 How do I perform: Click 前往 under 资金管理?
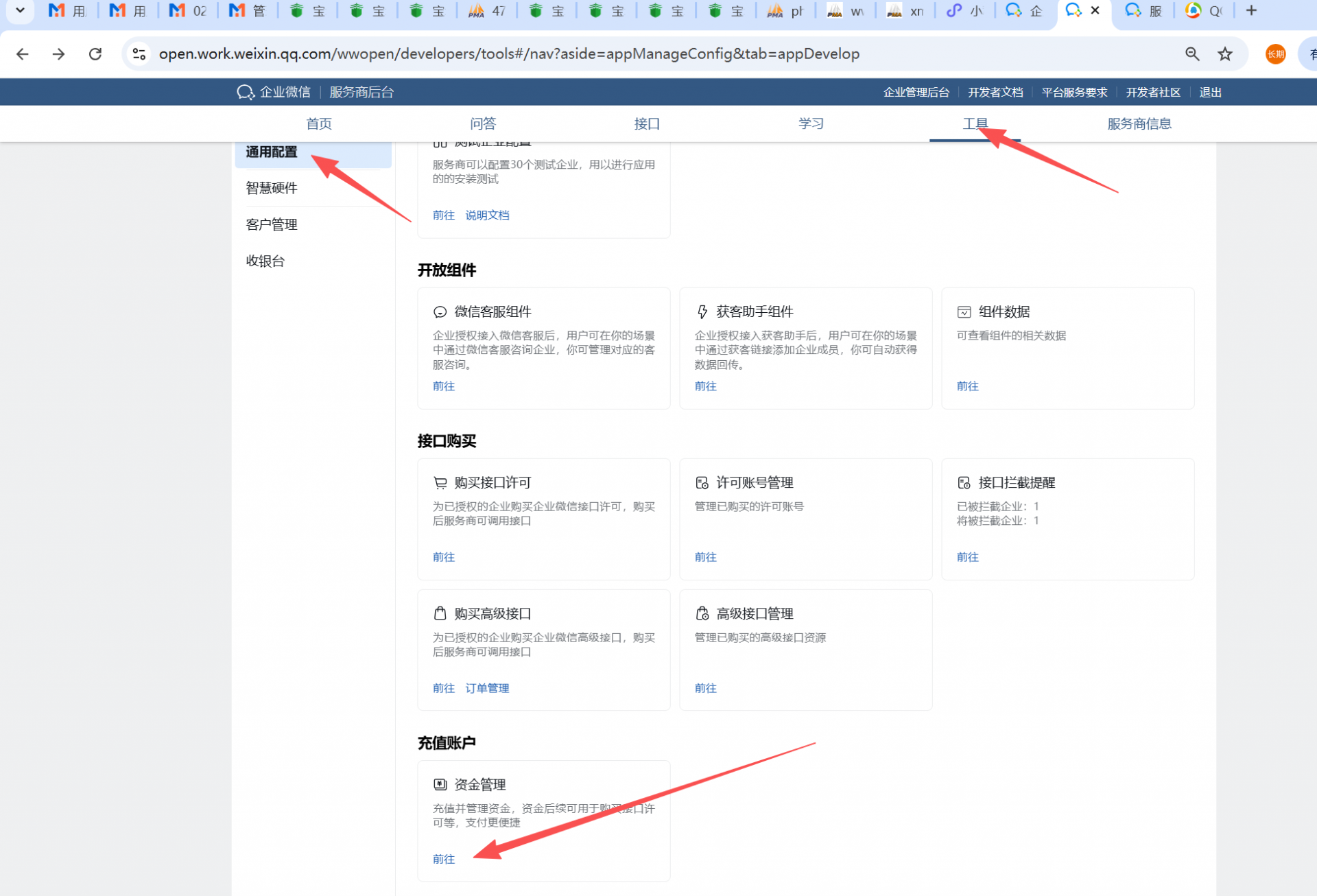[x=443, y=859]
